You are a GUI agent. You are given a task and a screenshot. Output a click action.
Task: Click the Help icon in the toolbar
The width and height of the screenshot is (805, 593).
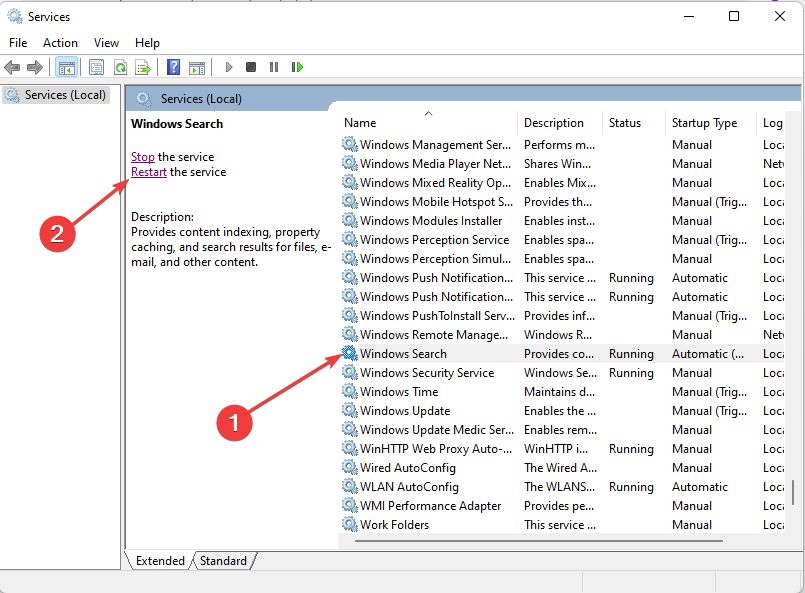[x=172, y=67]
